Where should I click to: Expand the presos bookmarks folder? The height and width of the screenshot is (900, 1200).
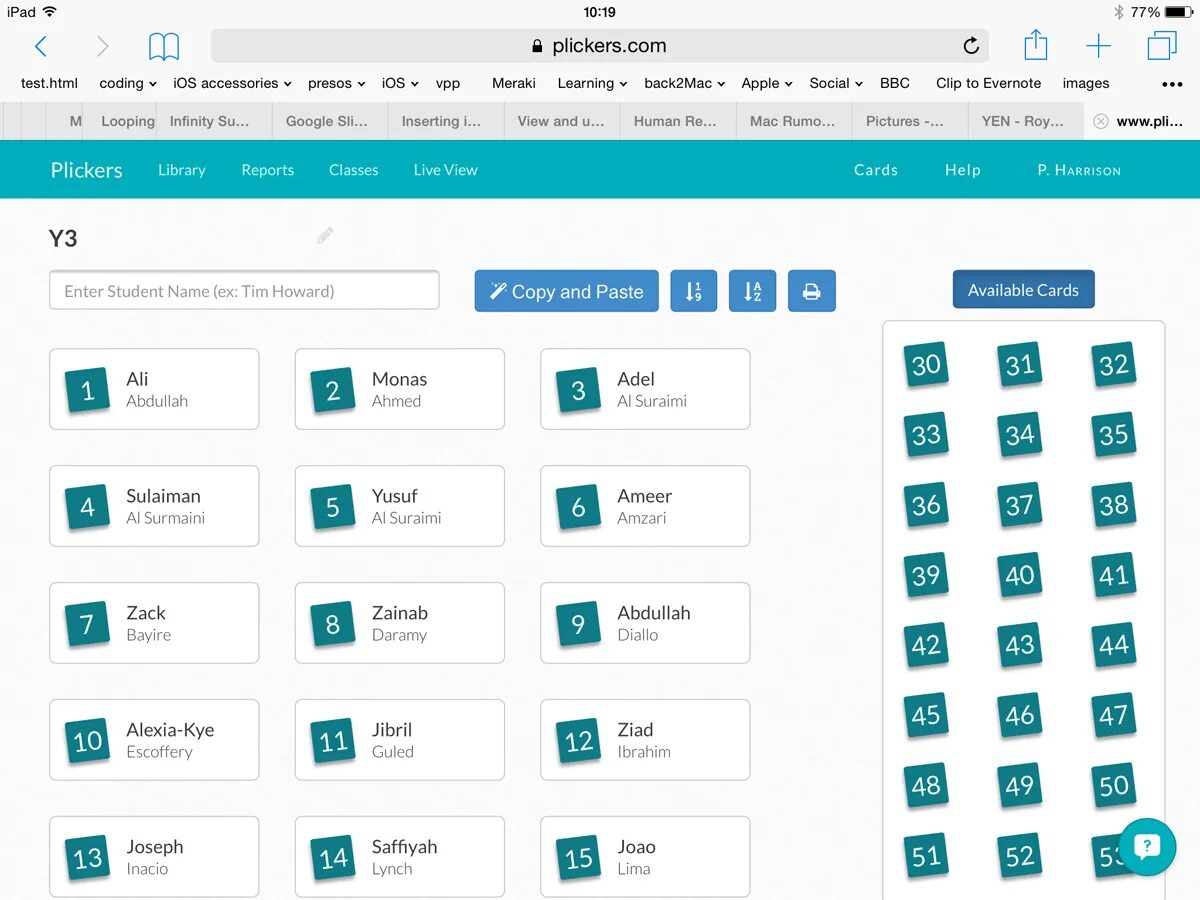pos(337,83)
